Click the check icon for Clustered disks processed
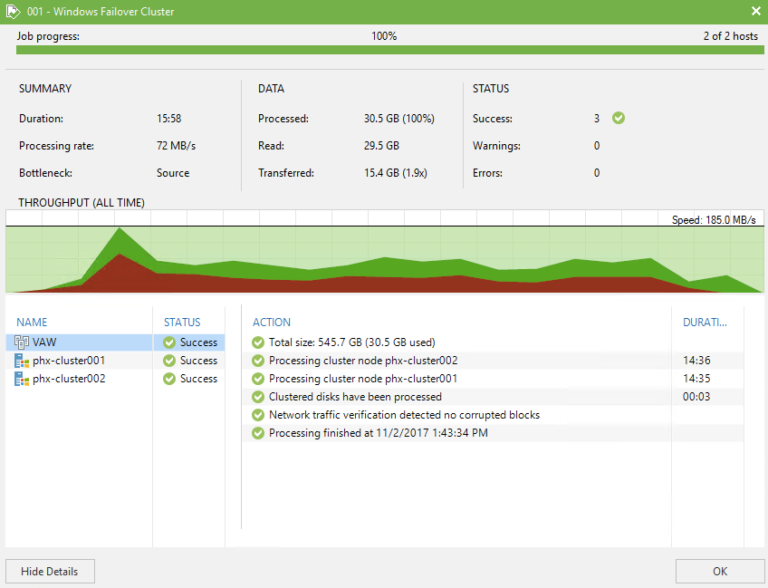Viewport: 768px width, 588px height. pyautogui.click(x=258, y=397)
